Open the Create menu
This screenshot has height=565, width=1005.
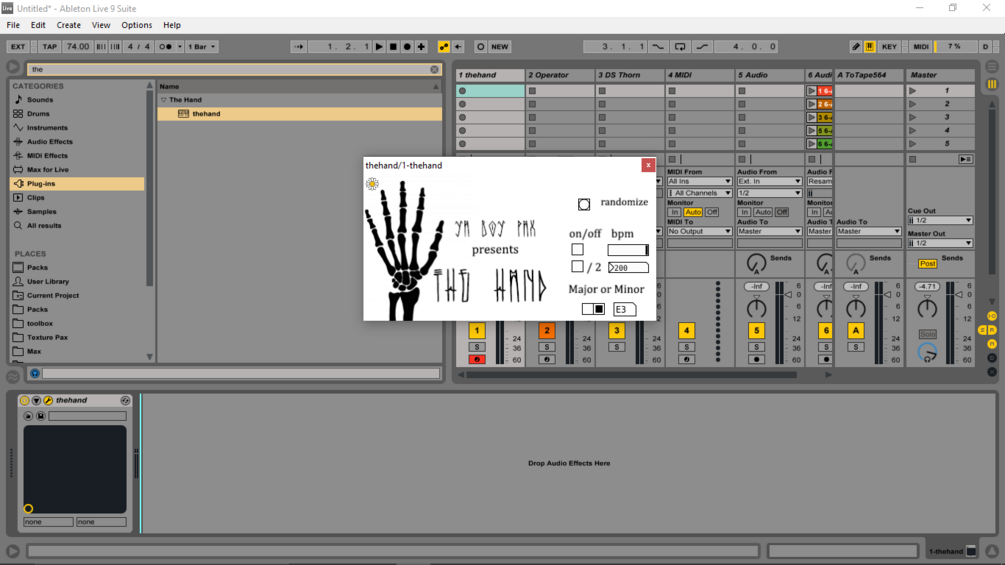tap(69, 25)
